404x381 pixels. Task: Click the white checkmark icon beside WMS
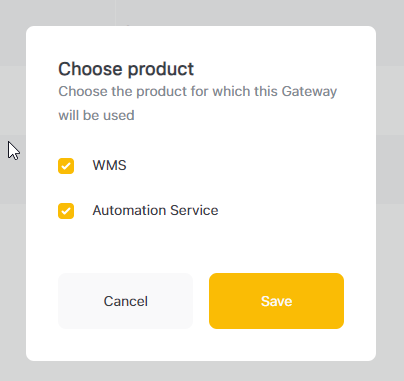[x=66, y=166]
